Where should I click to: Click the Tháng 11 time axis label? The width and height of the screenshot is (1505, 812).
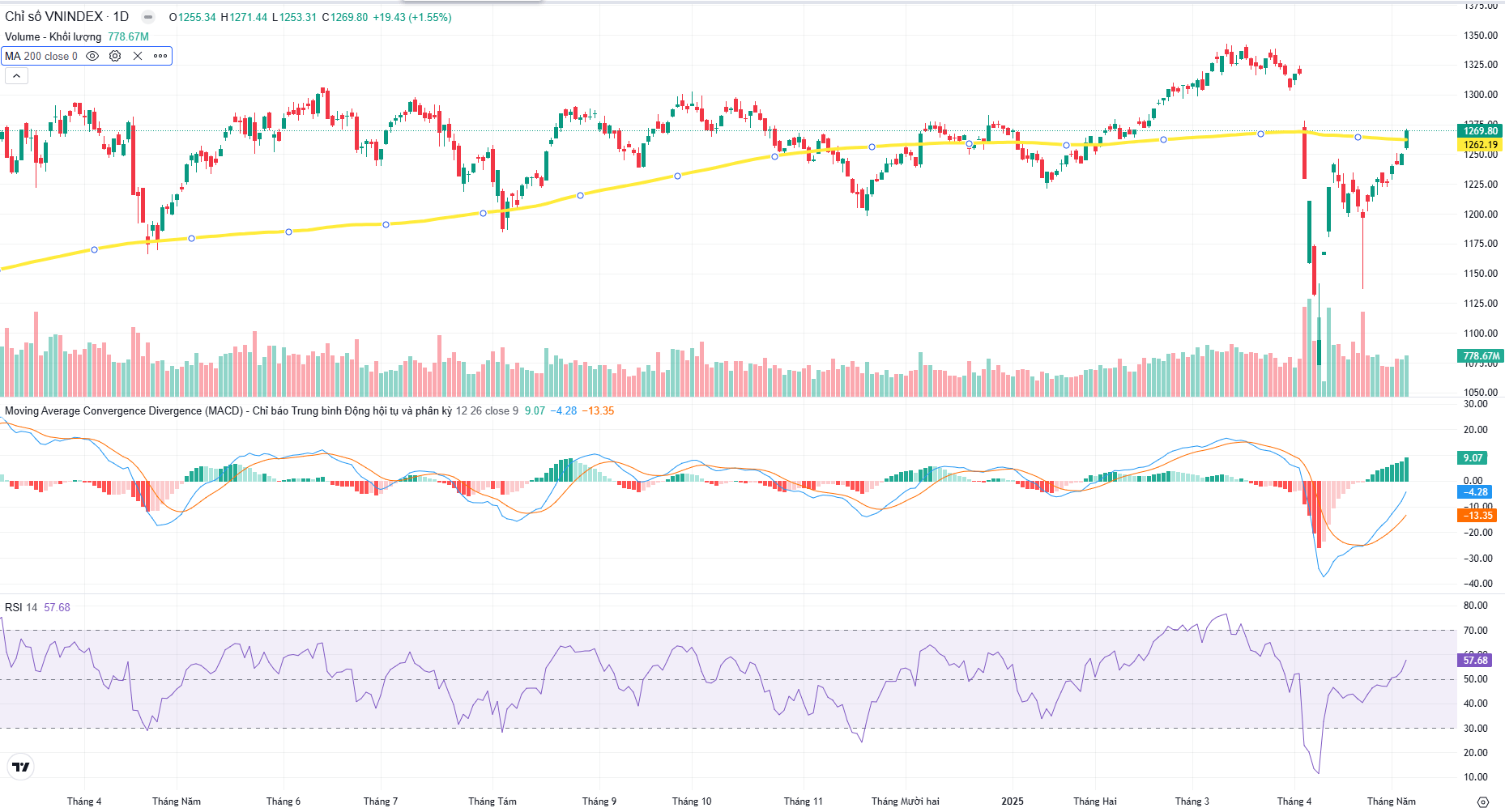tap(804, 801)
